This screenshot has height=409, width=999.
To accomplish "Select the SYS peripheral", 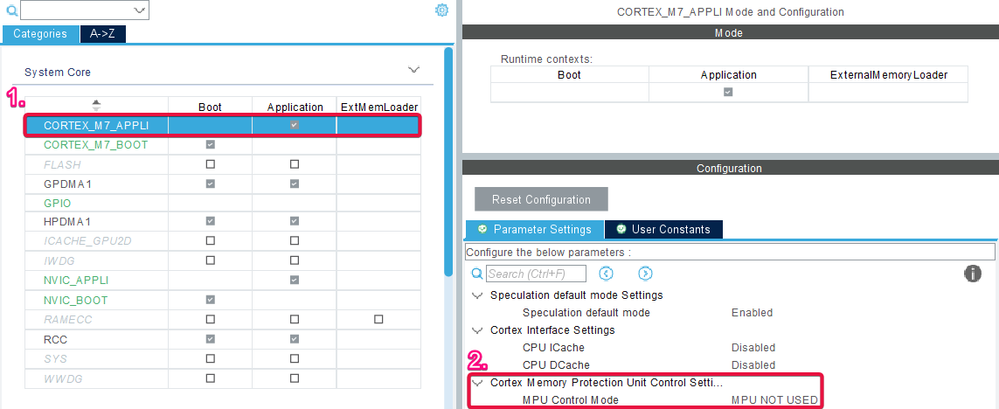I will point(55,359).
